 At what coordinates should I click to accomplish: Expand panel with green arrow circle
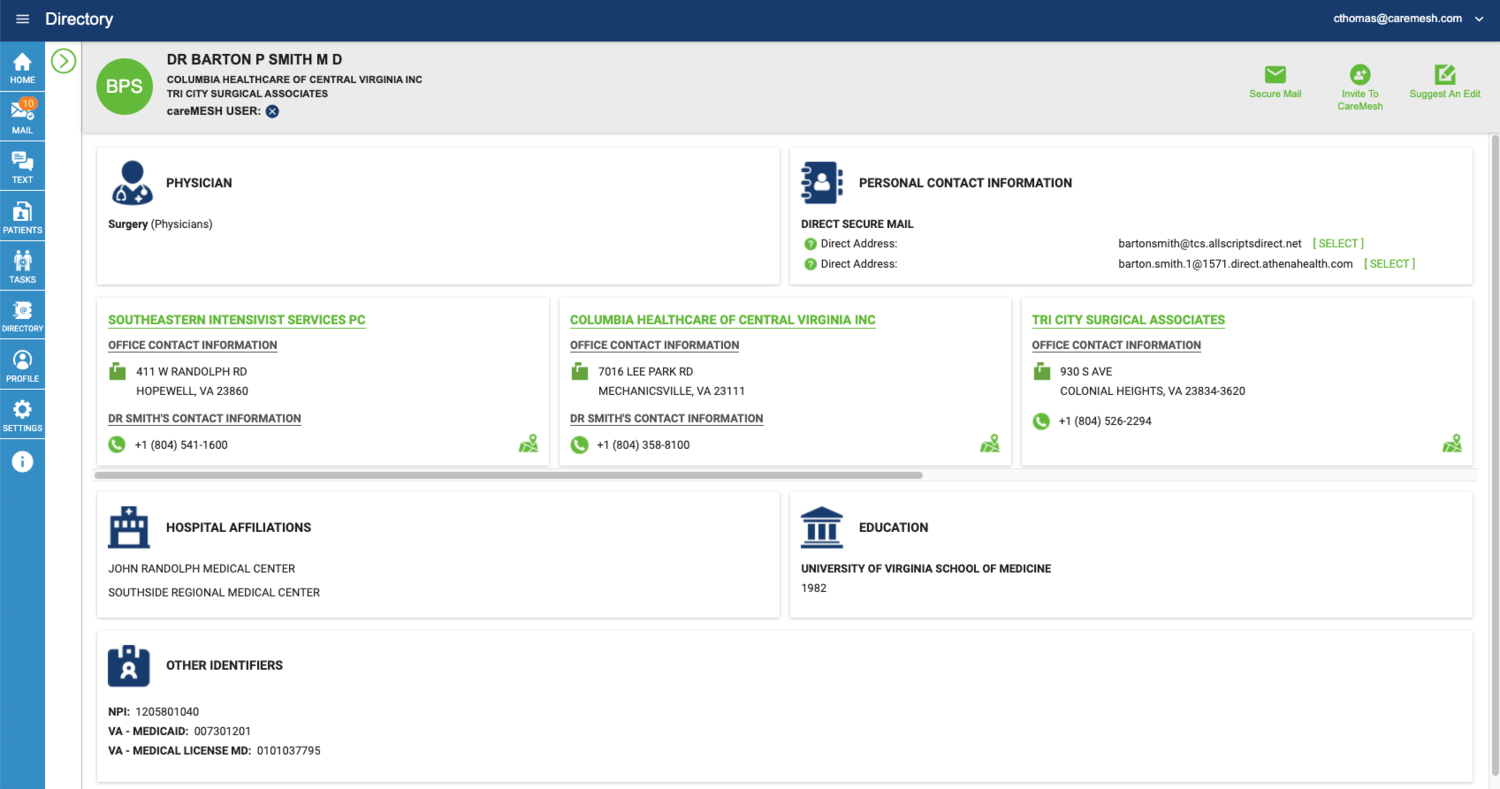tap(63, 61)
